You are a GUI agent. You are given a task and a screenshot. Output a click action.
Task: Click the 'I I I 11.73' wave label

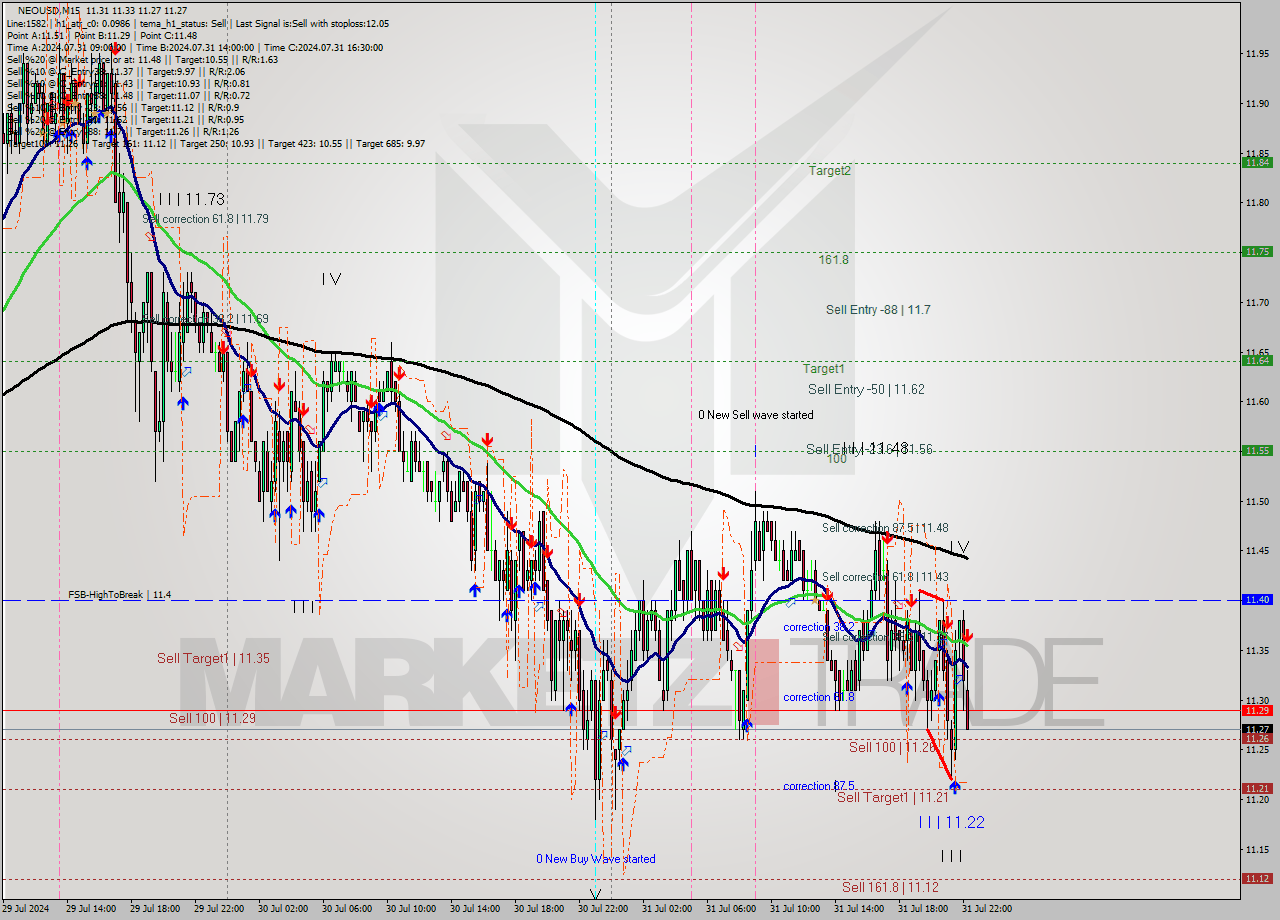tap(191, 199)
